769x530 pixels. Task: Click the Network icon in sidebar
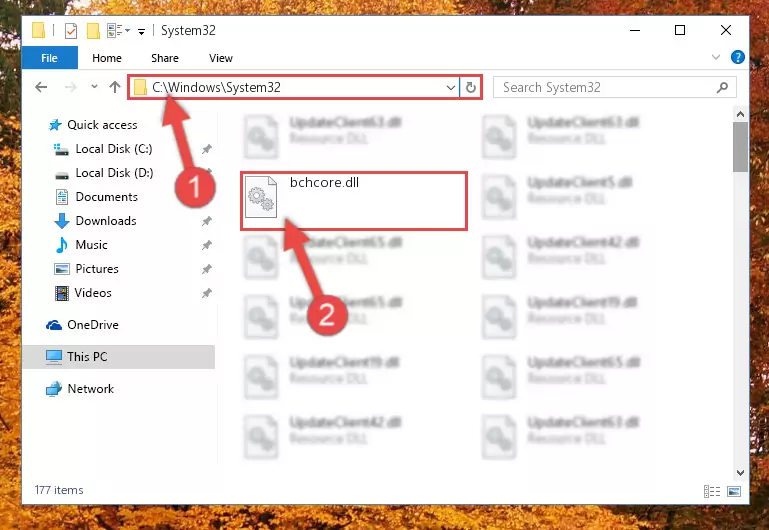click(54, 389)
